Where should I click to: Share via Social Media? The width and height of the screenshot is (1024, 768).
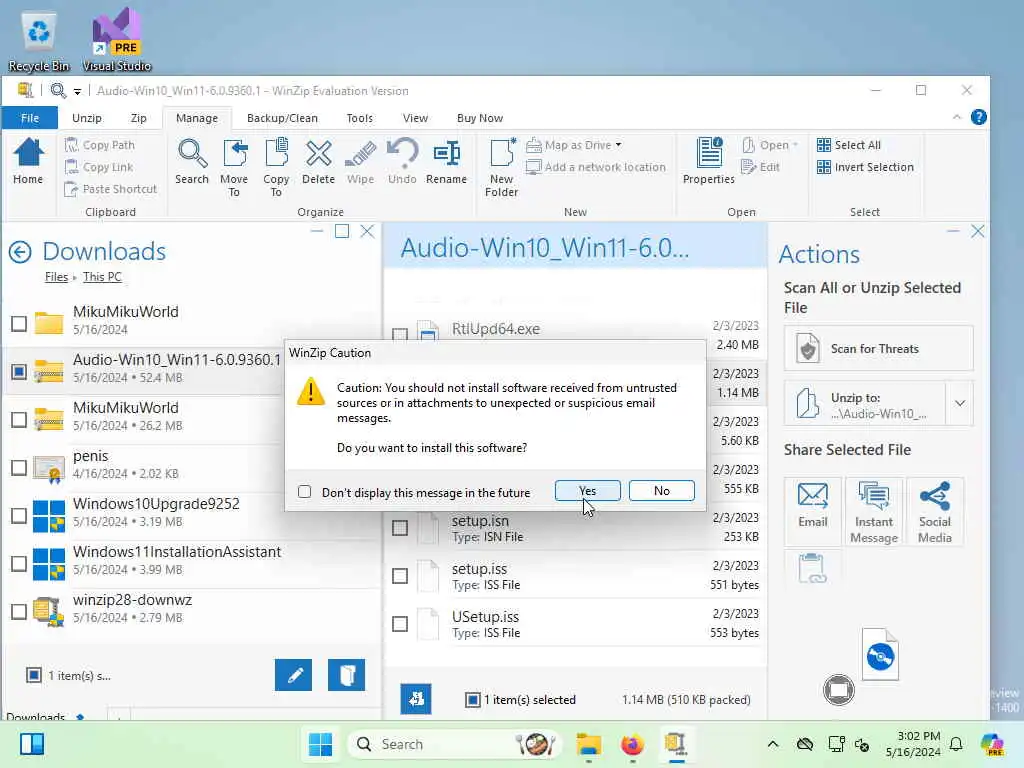pos(935,511)
